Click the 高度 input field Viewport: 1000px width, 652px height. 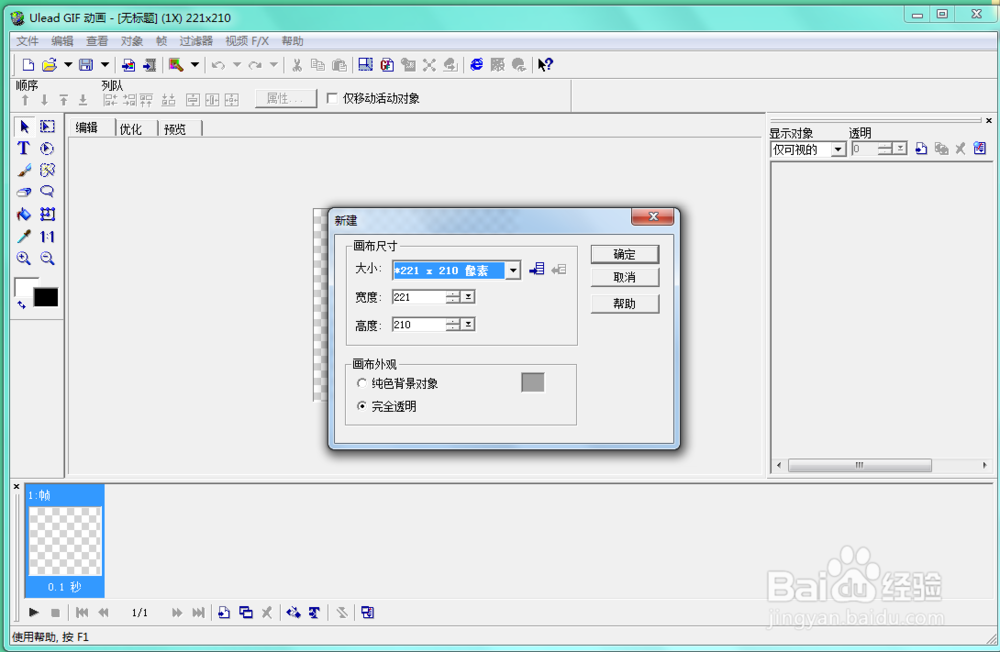point(418,325)
